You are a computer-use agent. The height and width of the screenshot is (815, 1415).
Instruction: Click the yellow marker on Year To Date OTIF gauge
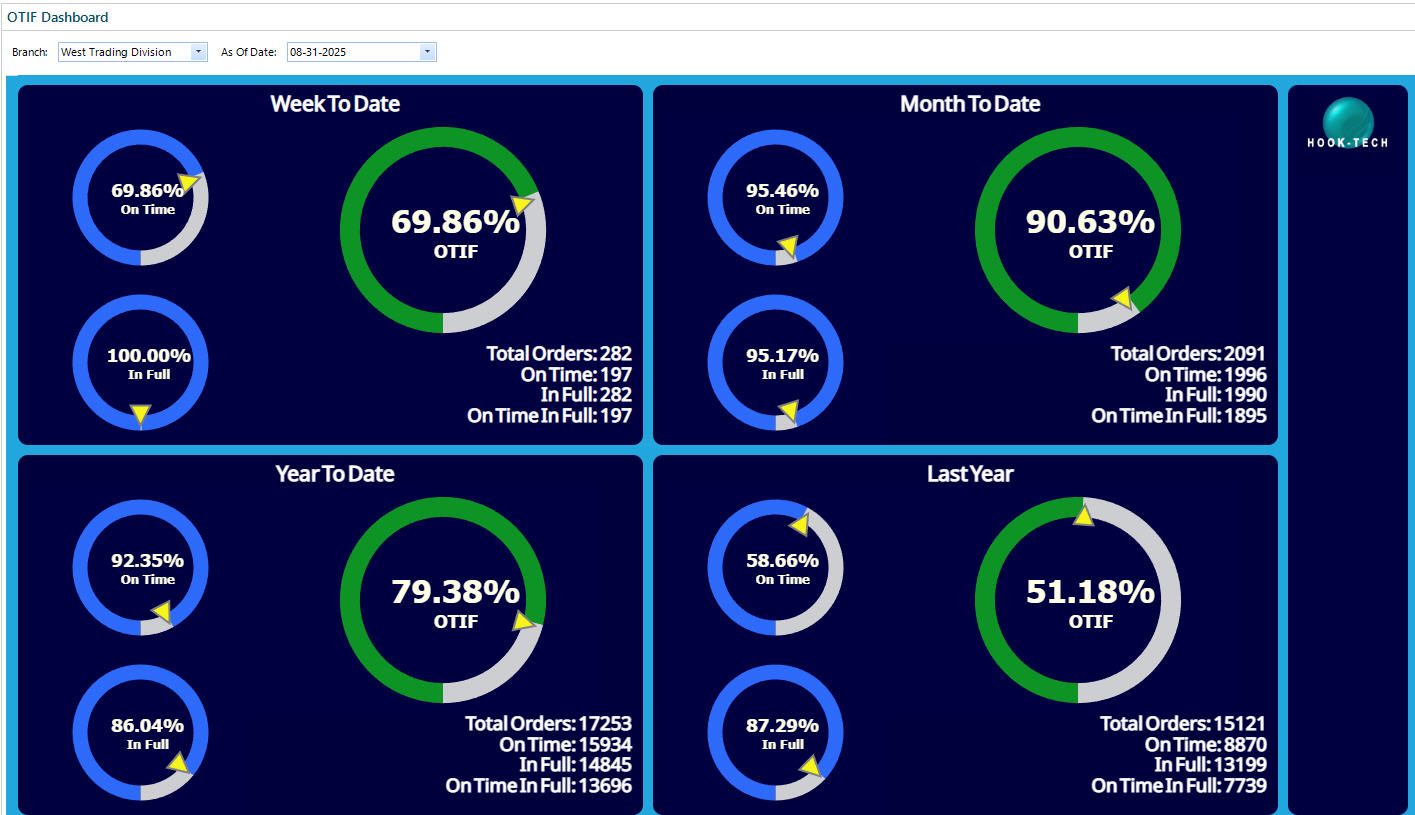click(524, 622)
